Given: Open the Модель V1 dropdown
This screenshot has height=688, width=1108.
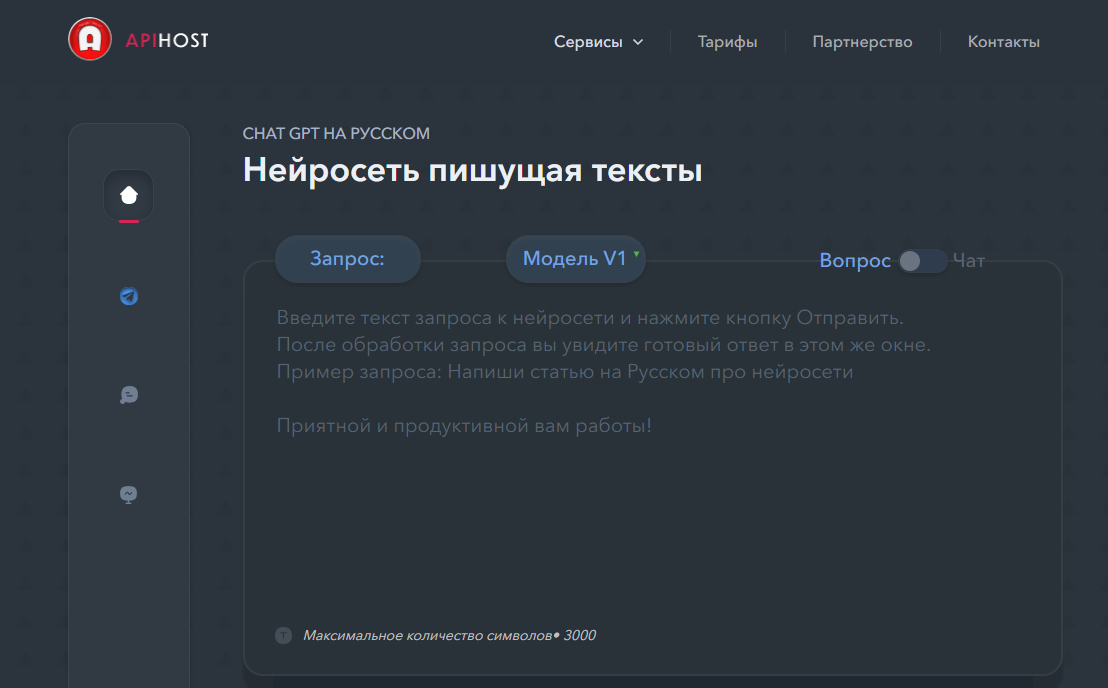Looking at the screenshot, I should click(574, 259).
